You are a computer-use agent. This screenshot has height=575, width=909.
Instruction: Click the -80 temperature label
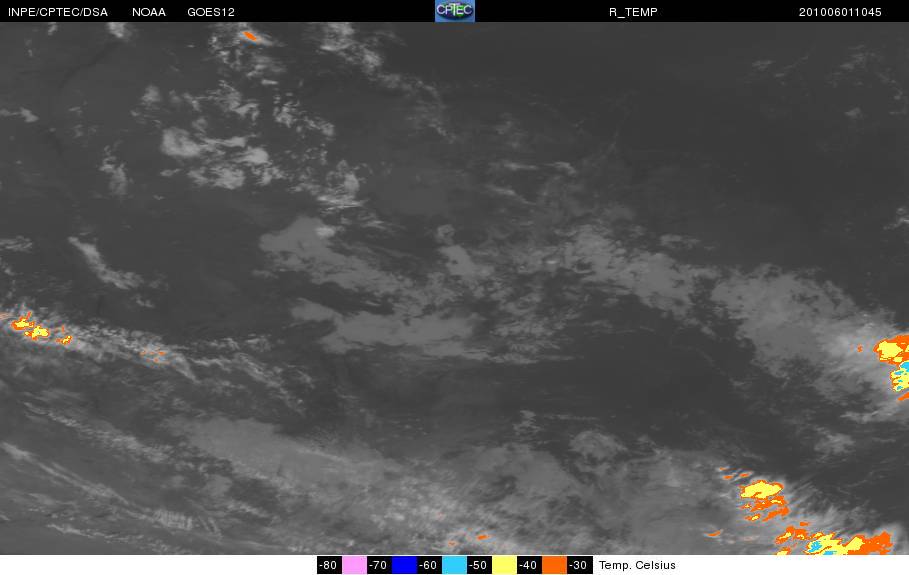click(x=329, y=565)
